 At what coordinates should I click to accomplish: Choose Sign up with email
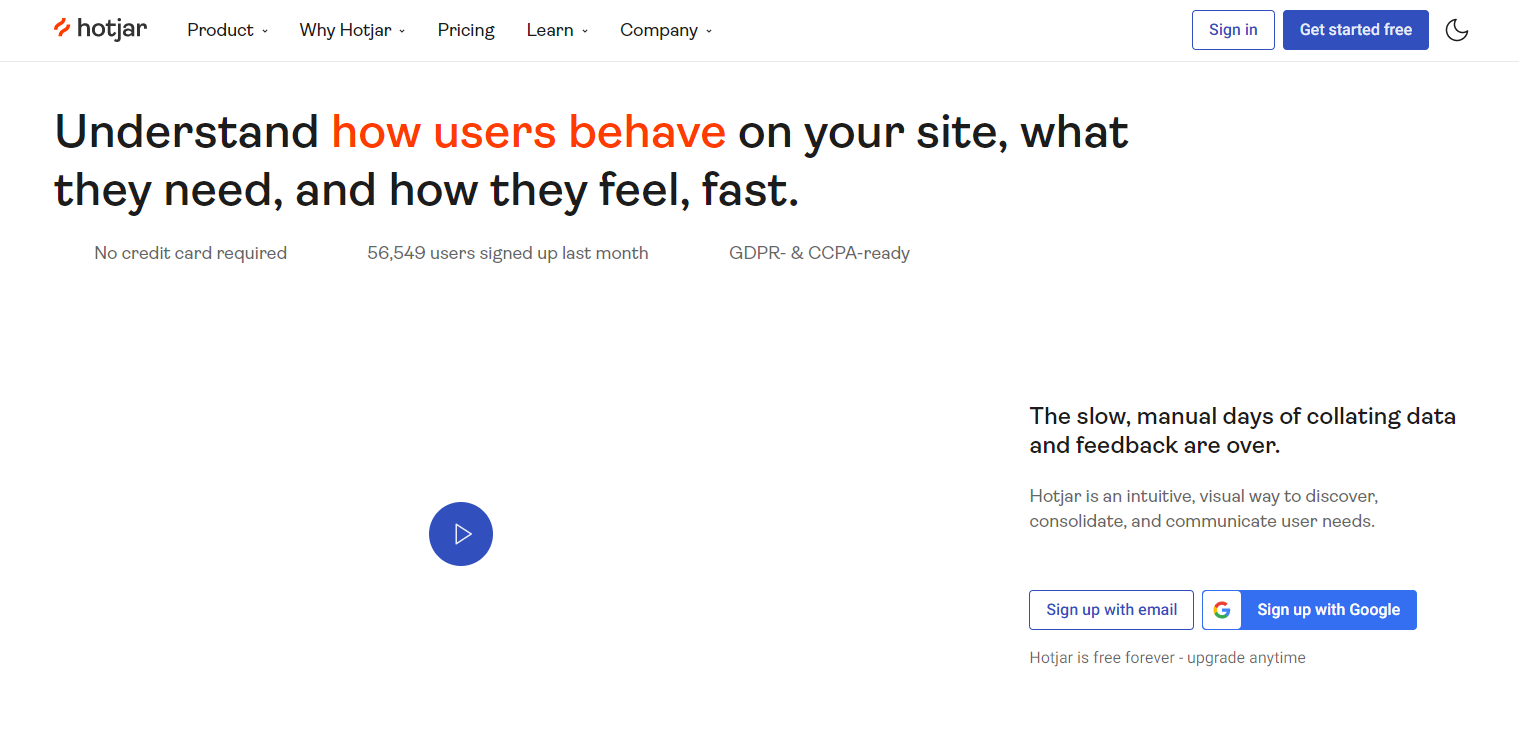(1111, 610)
